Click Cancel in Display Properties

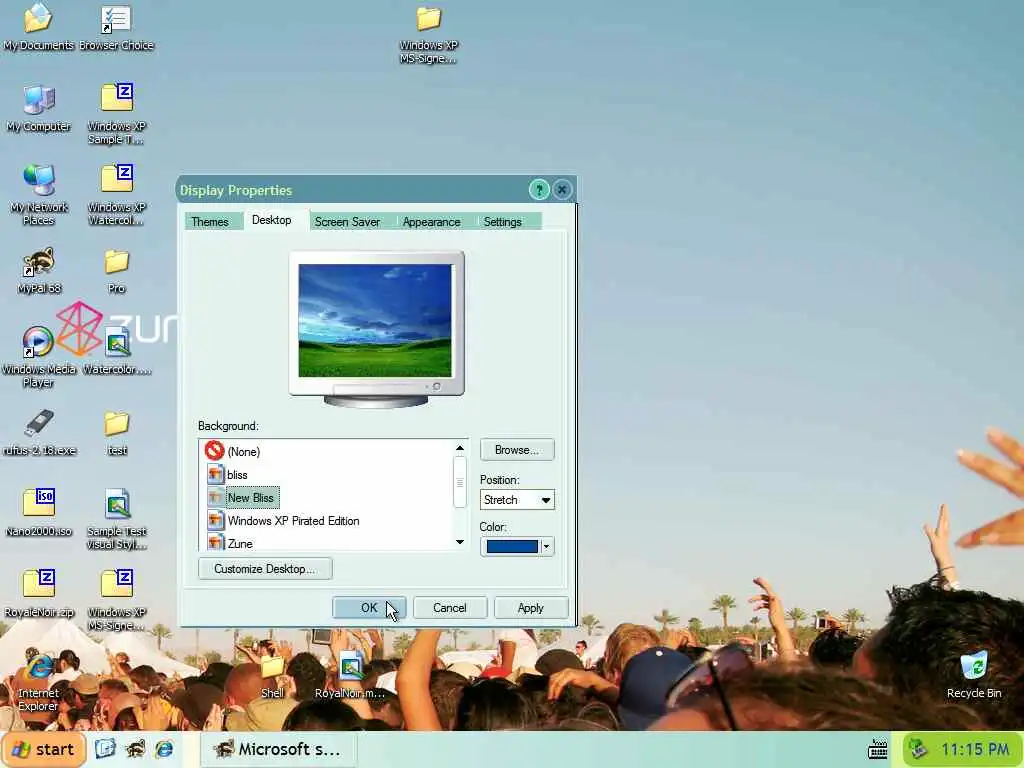(x=450, y=607)
